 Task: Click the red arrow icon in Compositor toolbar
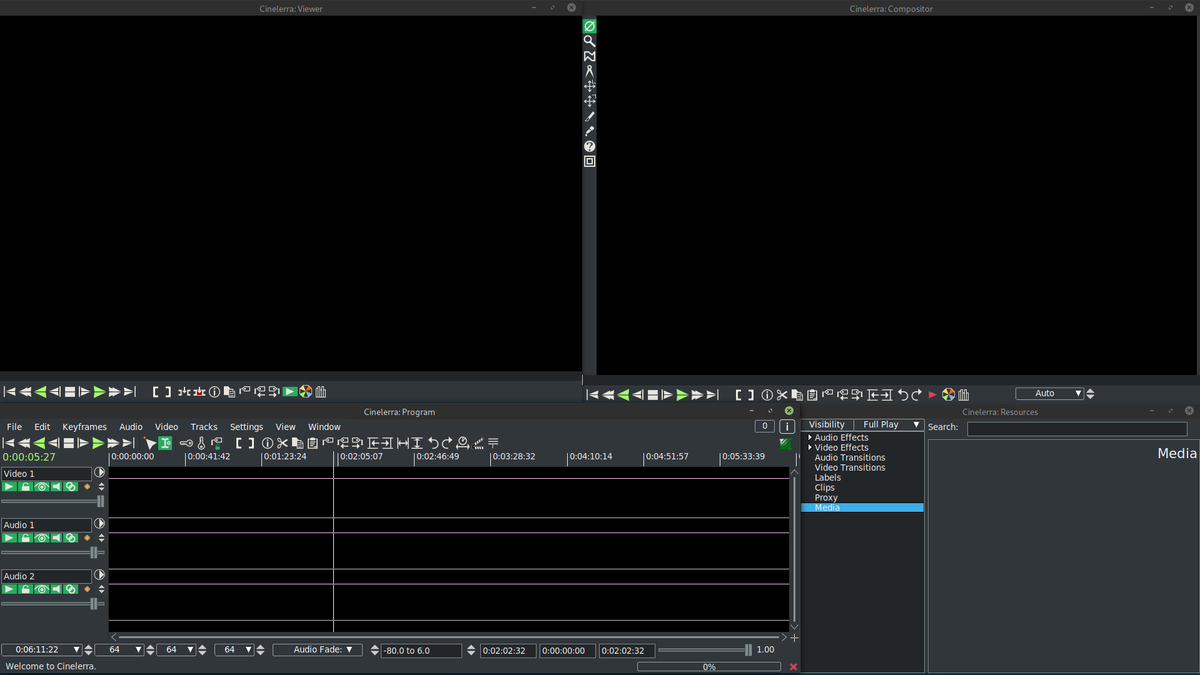933,395
